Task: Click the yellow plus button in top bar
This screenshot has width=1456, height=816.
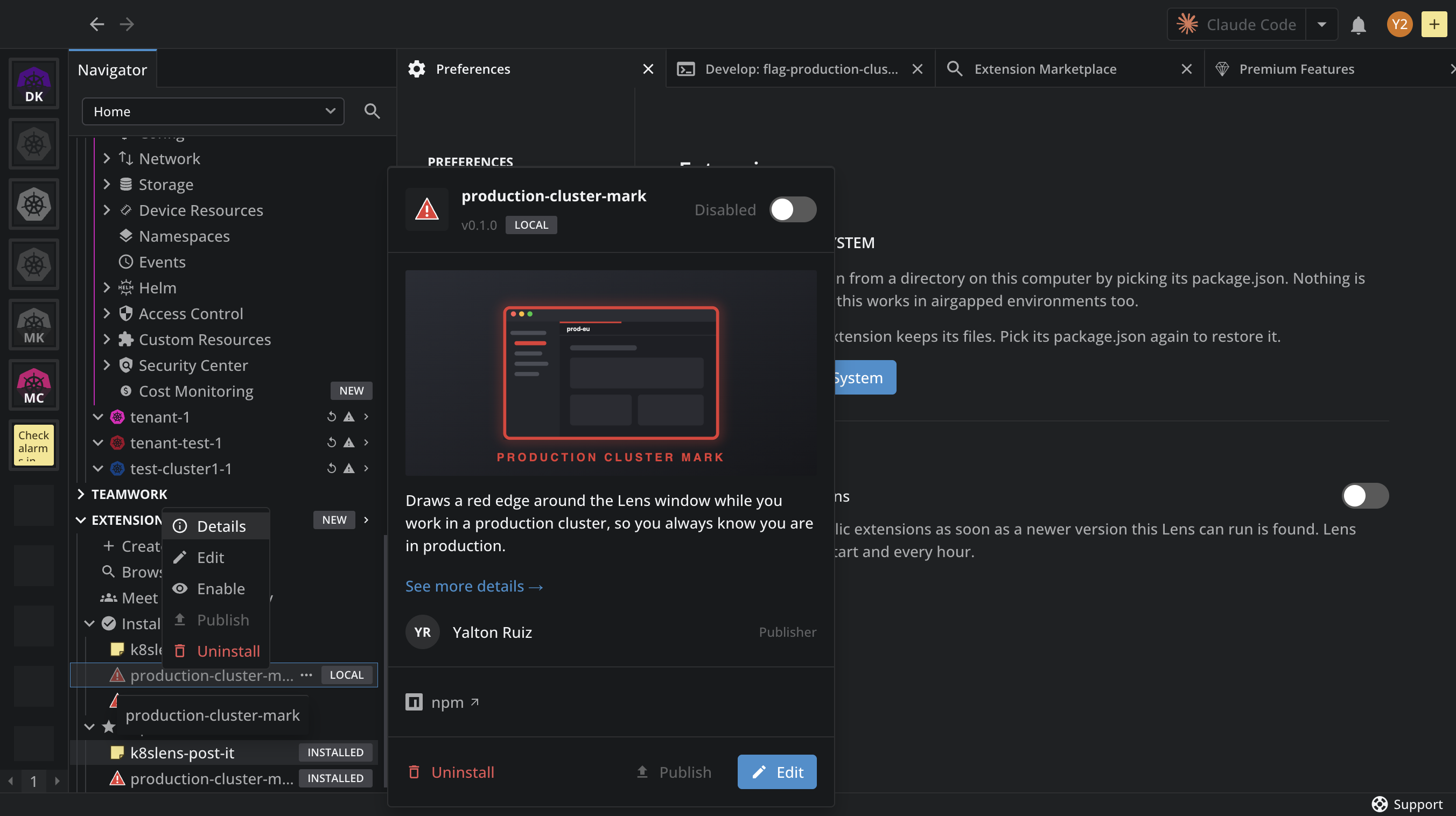Action: click(1434, 24)
